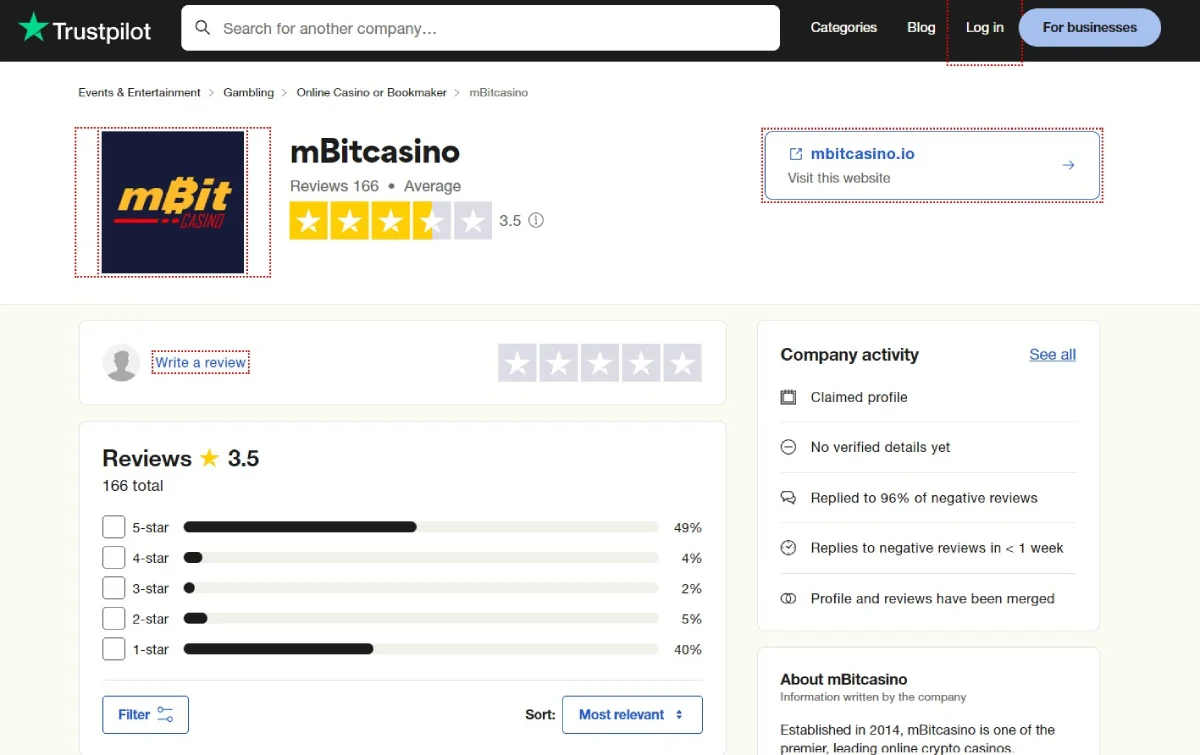The image size is (1200, 755).
Task: Click the external-link icon beside mbitcasino.io
Action: (795, 153)
